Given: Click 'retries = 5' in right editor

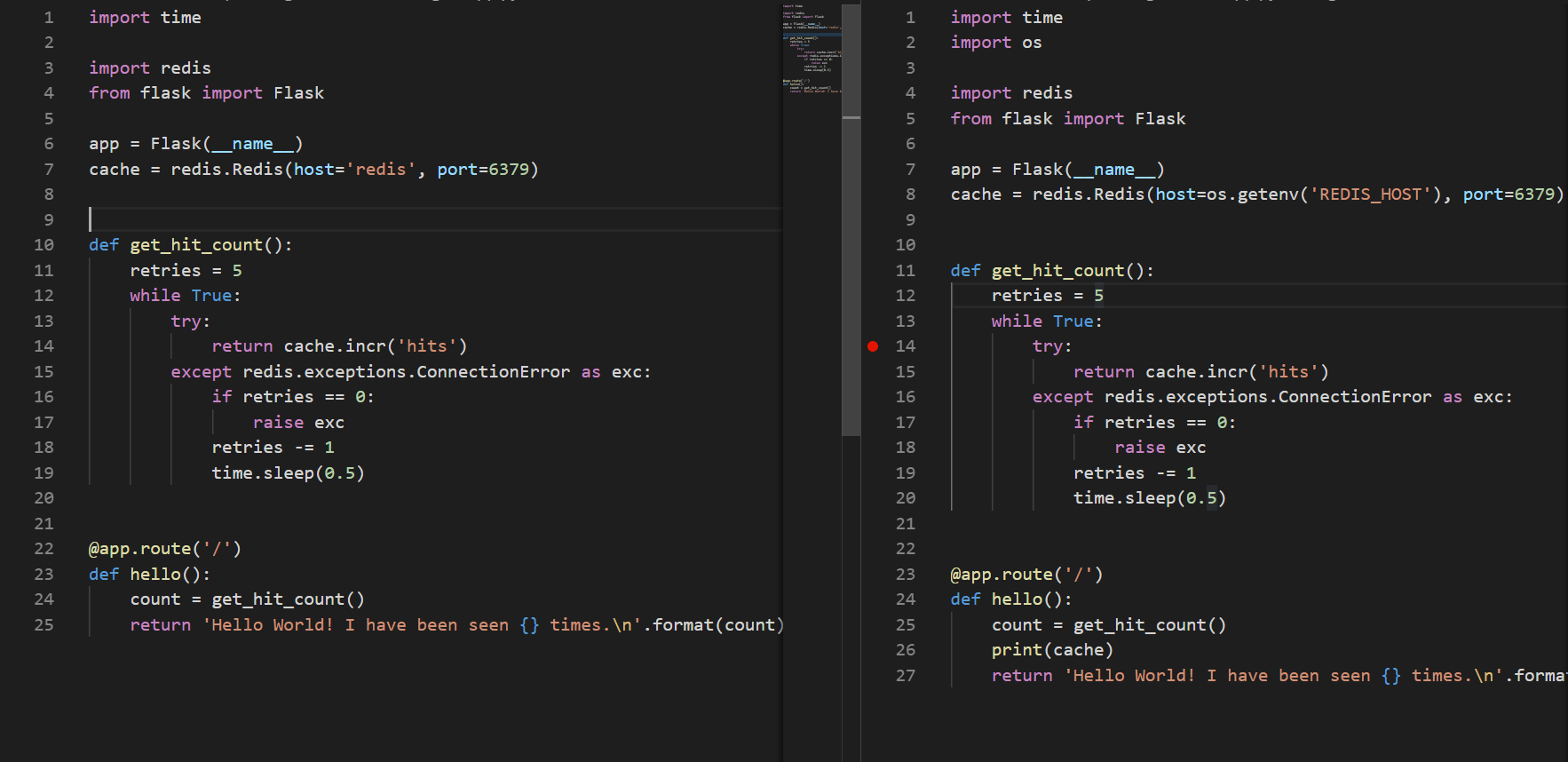Looking at the screenshot, I should (x=1048, y=296).
